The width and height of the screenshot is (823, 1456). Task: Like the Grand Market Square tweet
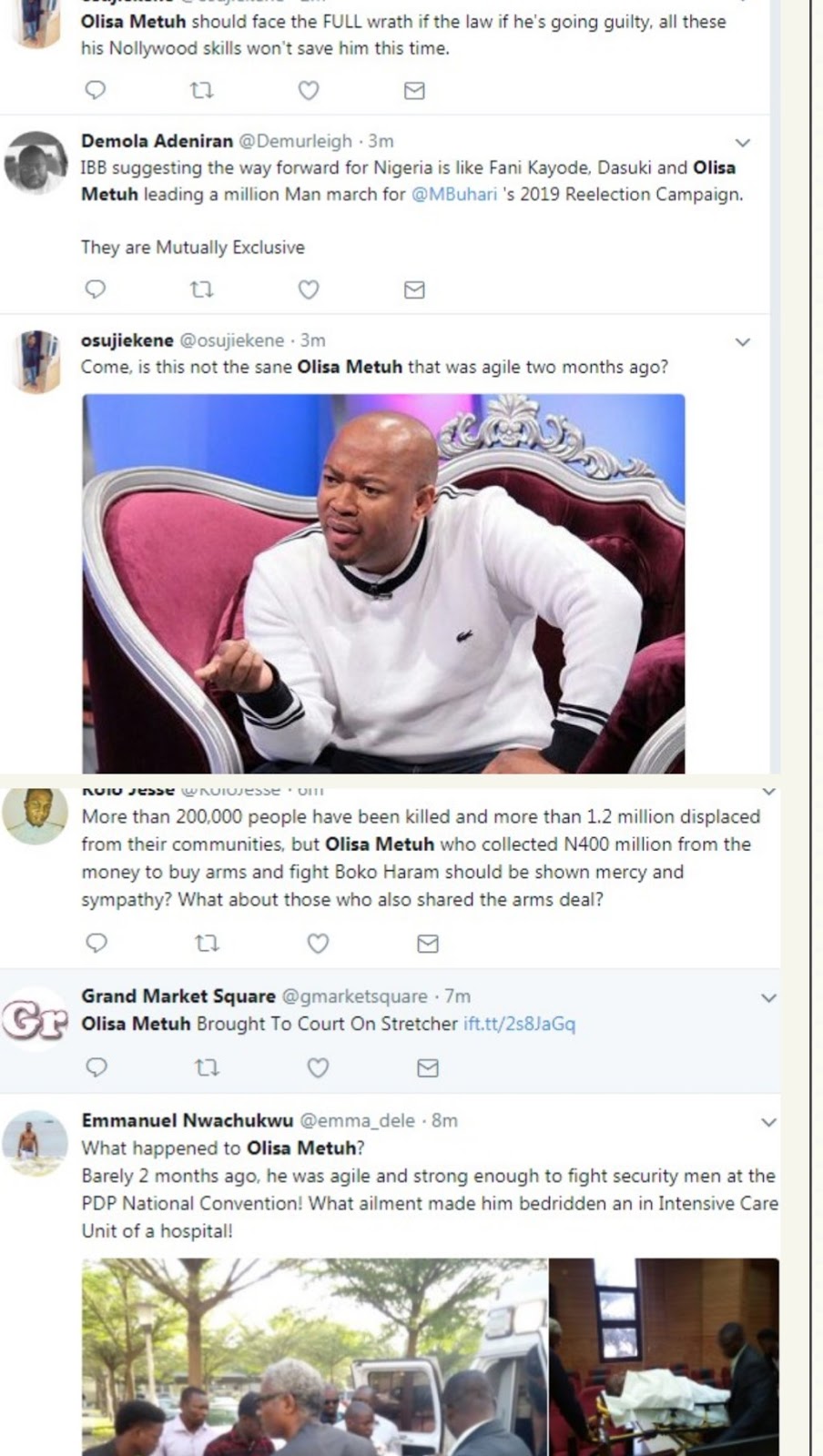318,1067
